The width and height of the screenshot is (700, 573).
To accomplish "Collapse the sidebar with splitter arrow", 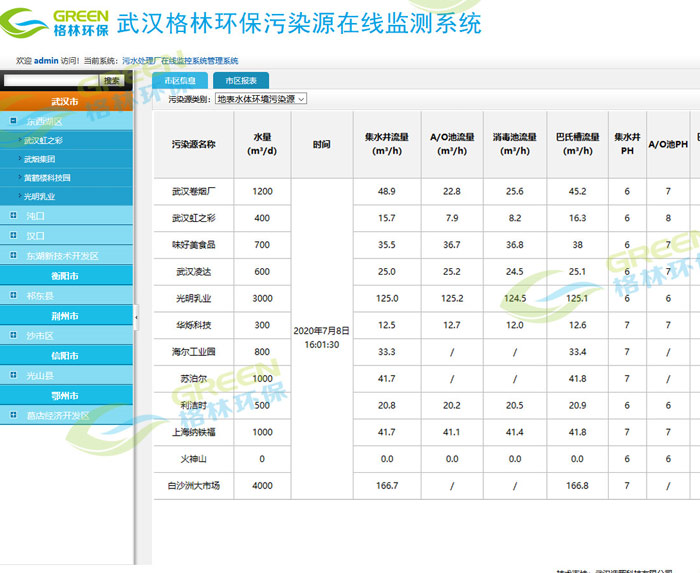I will tap(136, 317).
